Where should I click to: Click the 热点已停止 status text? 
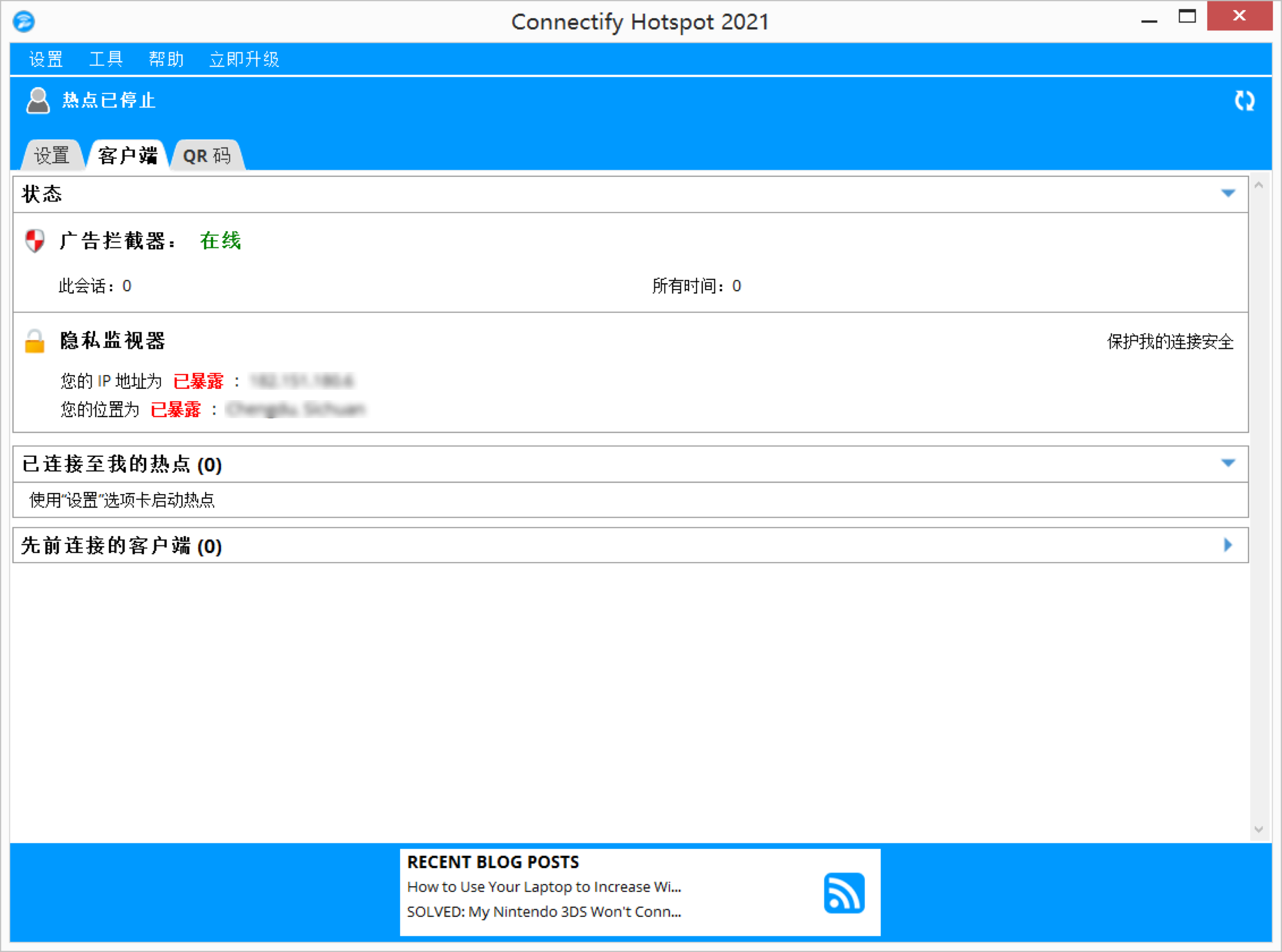coord(109,101)
